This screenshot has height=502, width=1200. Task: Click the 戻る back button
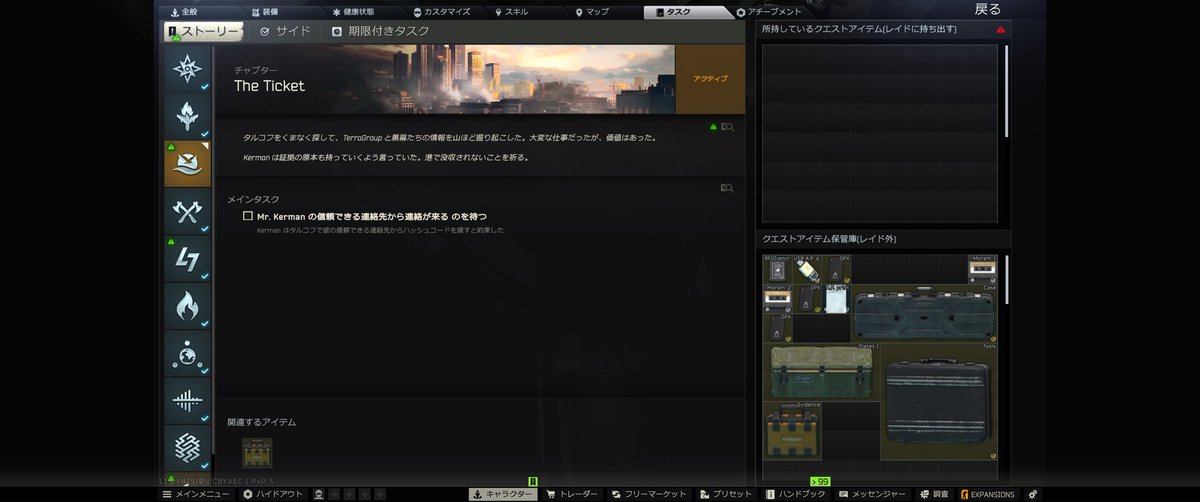point(987,10)
